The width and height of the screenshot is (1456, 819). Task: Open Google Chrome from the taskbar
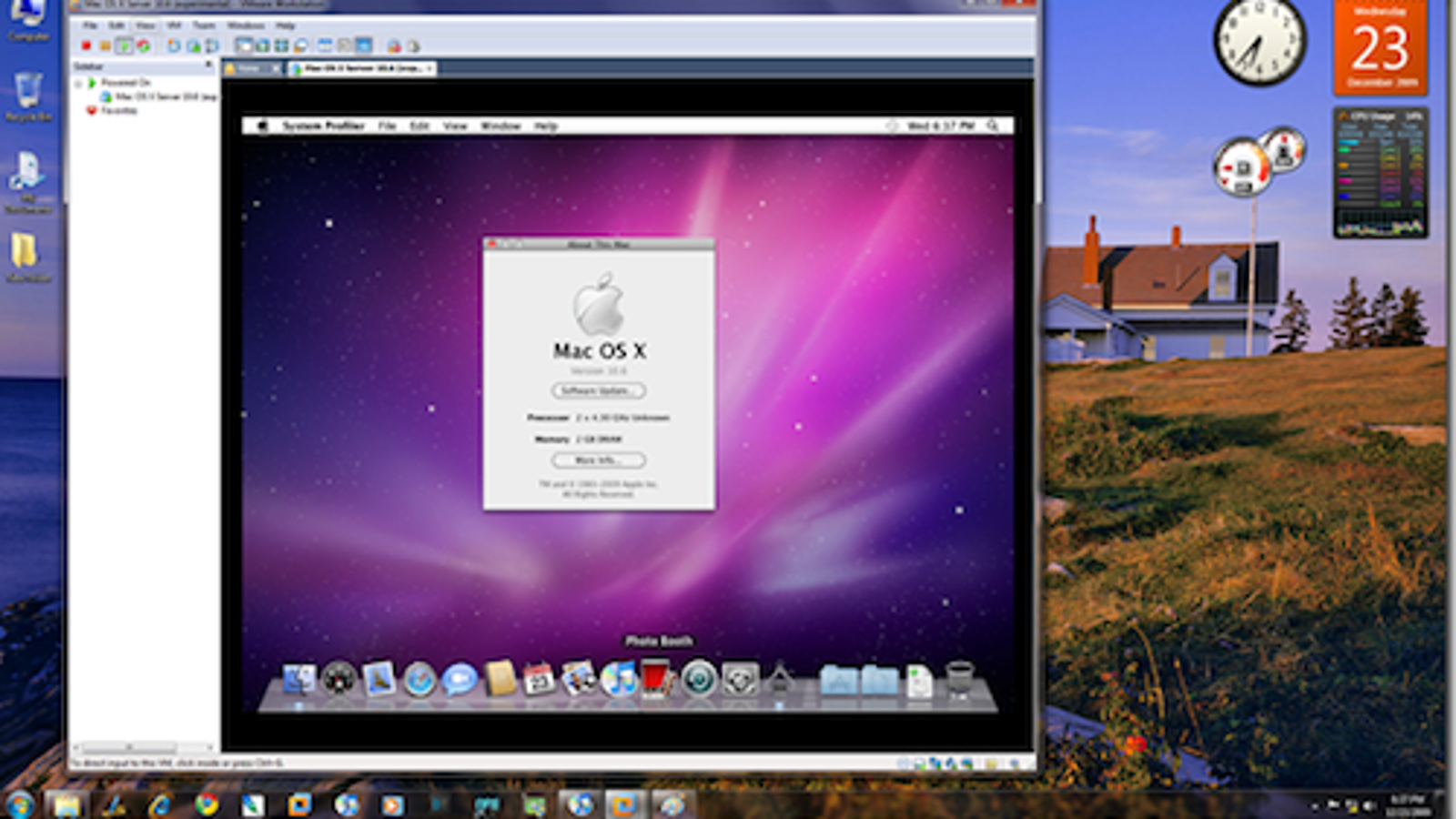pos(207,804)
